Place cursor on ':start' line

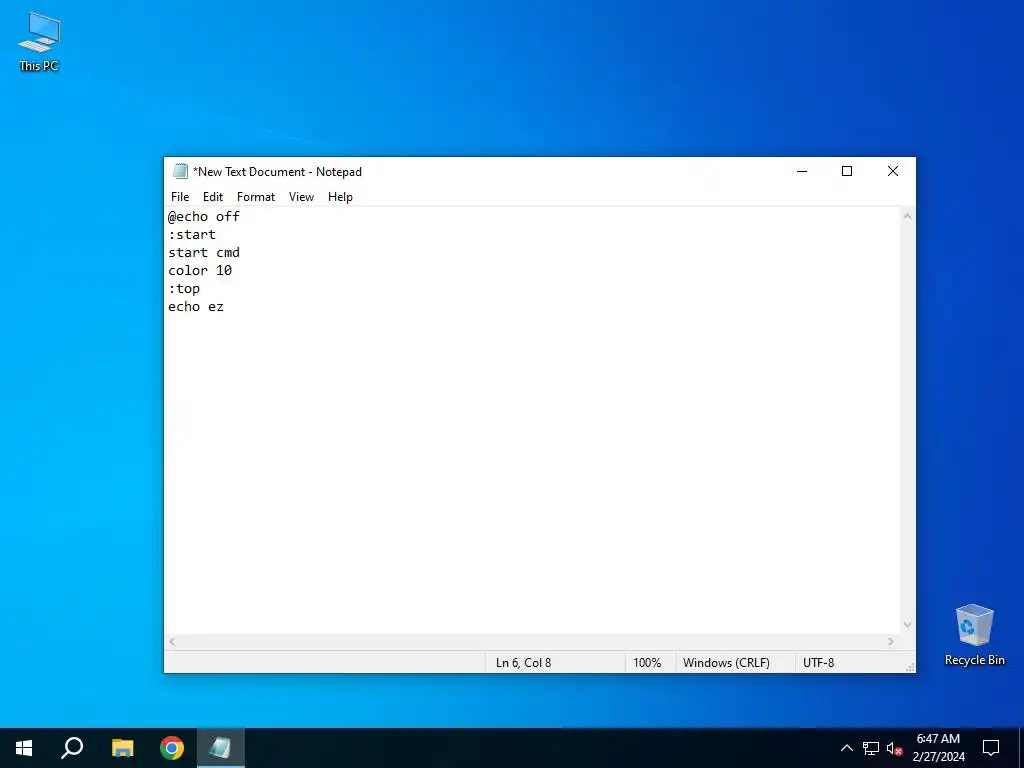click(x=192, y=234)
